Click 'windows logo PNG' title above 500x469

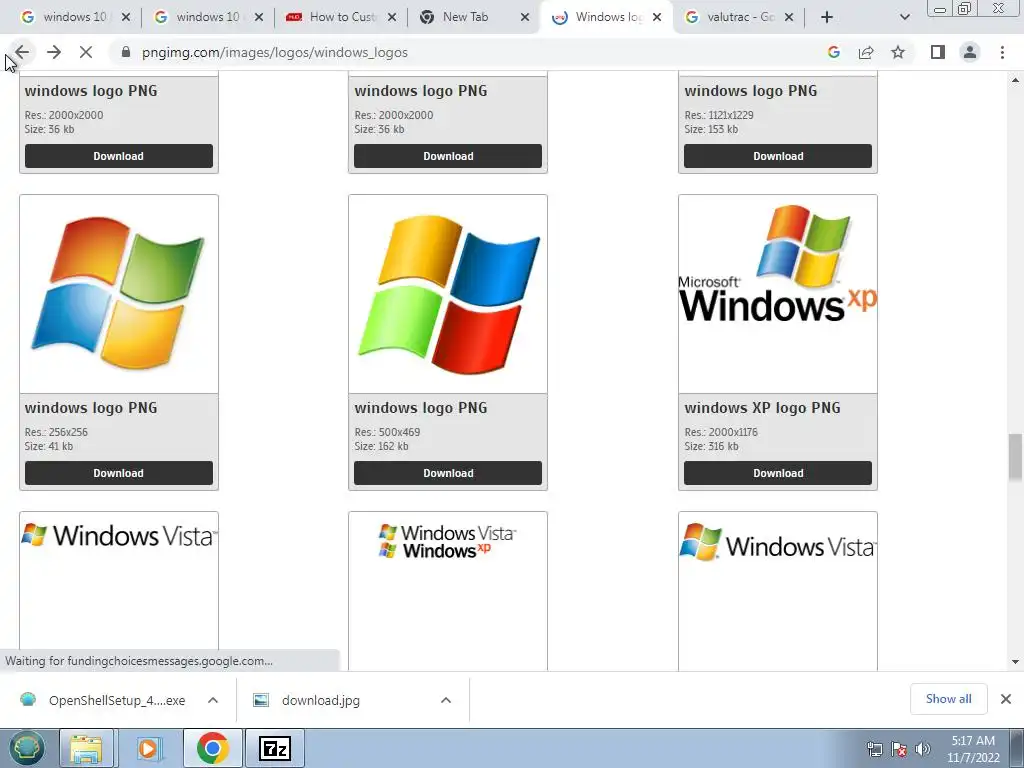(x=421, y=408)
